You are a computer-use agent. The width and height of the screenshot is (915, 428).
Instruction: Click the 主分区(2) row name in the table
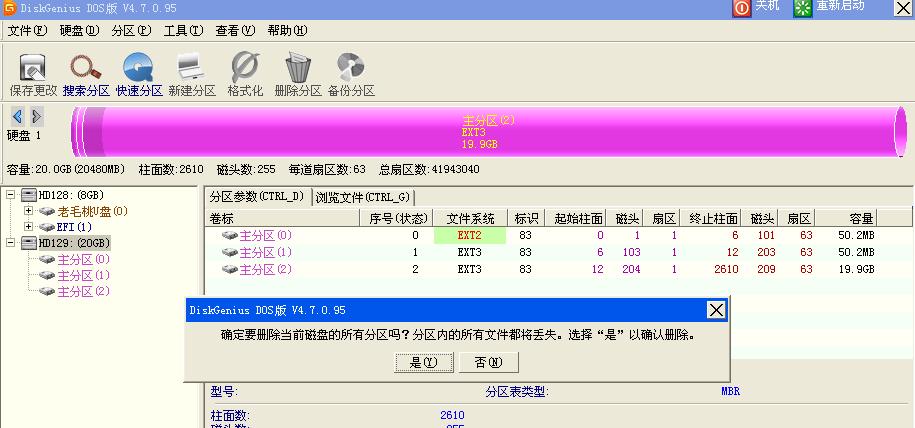click(x=266, y=269)
